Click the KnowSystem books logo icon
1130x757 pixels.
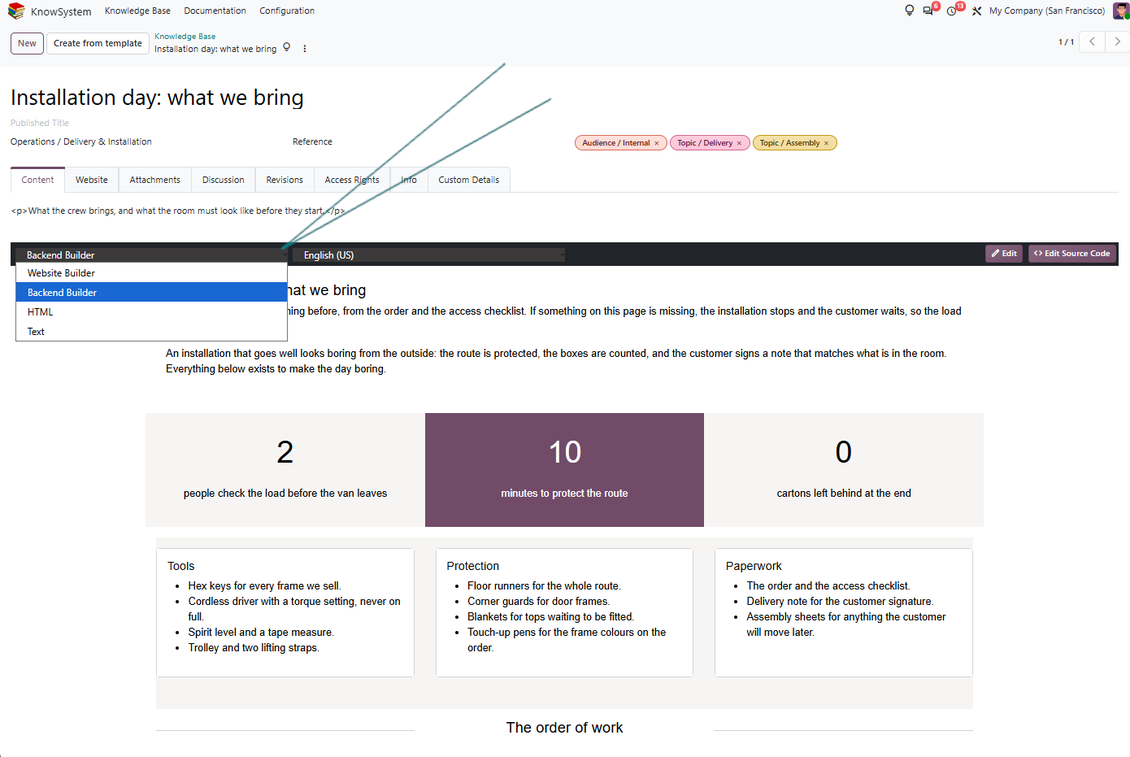pos(16,11)
